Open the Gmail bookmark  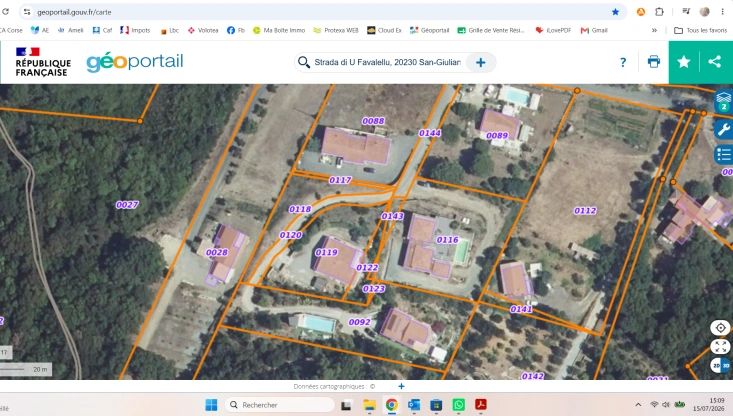594,30
